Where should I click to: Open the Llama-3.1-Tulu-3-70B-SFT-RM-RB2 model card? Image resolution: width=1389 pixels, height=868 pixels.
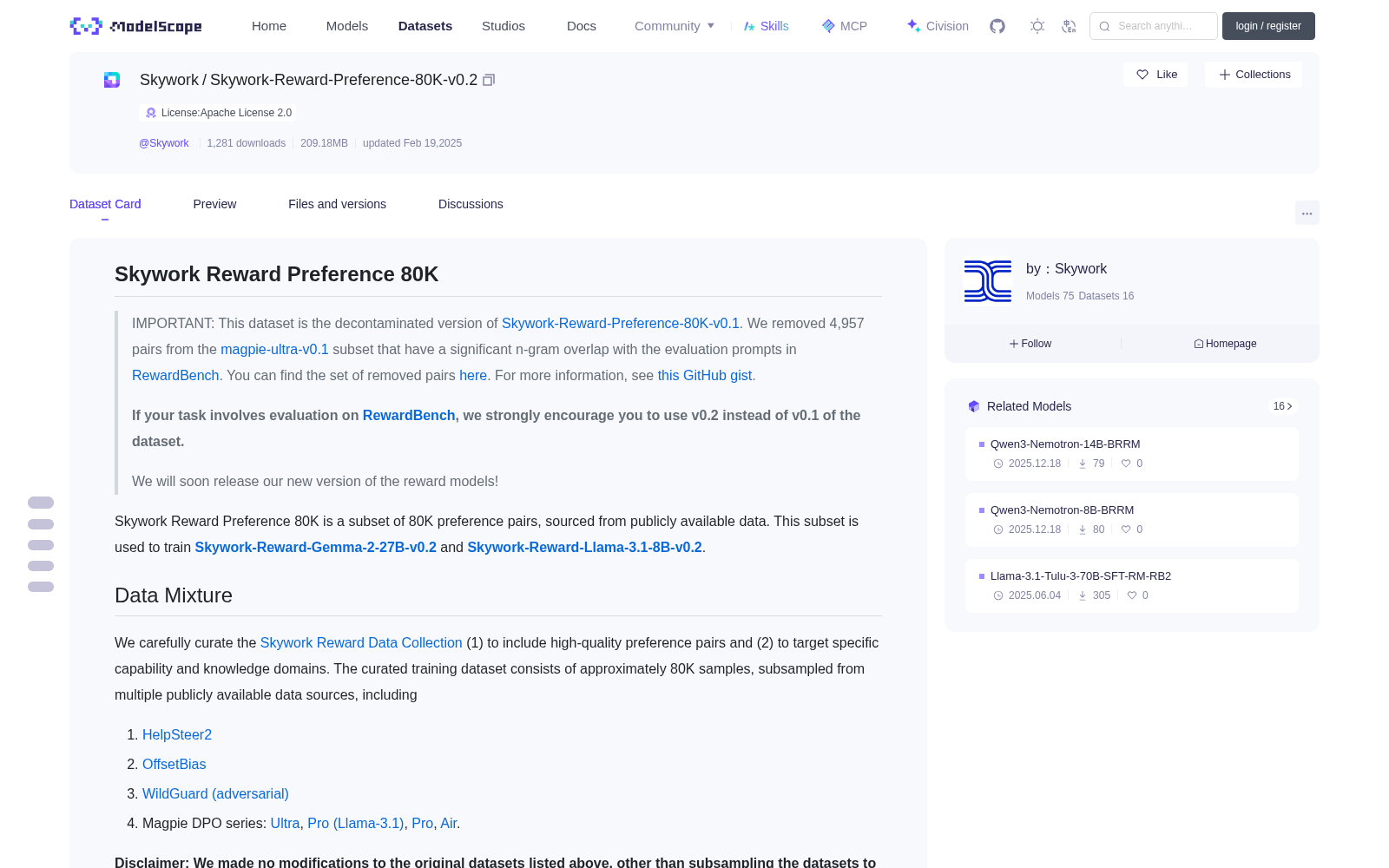(1132, 586)
